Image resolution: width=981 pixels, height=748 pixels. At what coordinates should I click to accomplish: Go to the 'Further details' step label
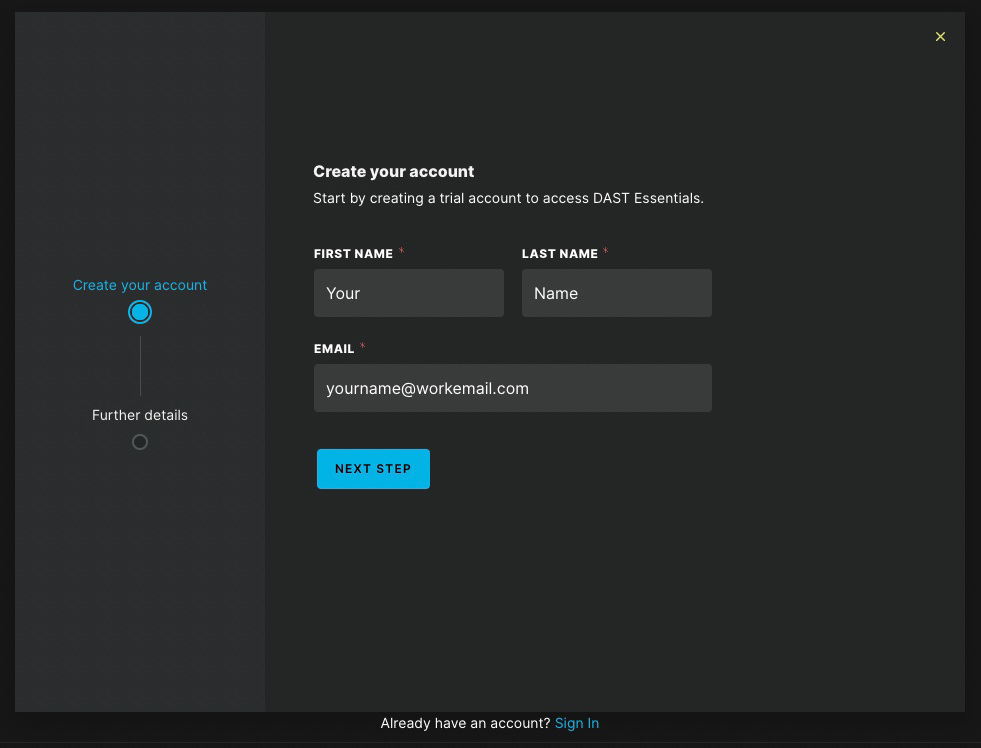click(x=140, y=415)
